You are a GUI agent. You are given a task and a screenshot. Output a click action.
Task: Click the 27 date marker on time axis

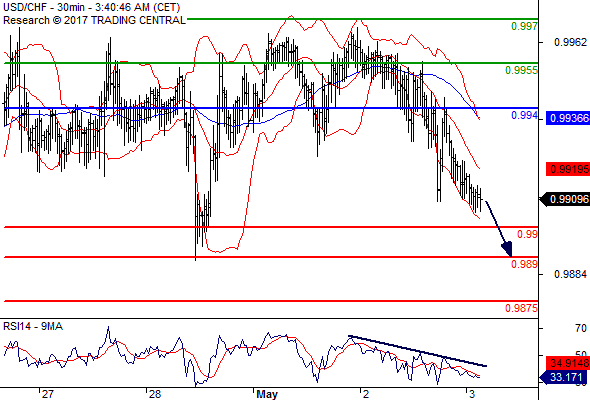point(48,394)
